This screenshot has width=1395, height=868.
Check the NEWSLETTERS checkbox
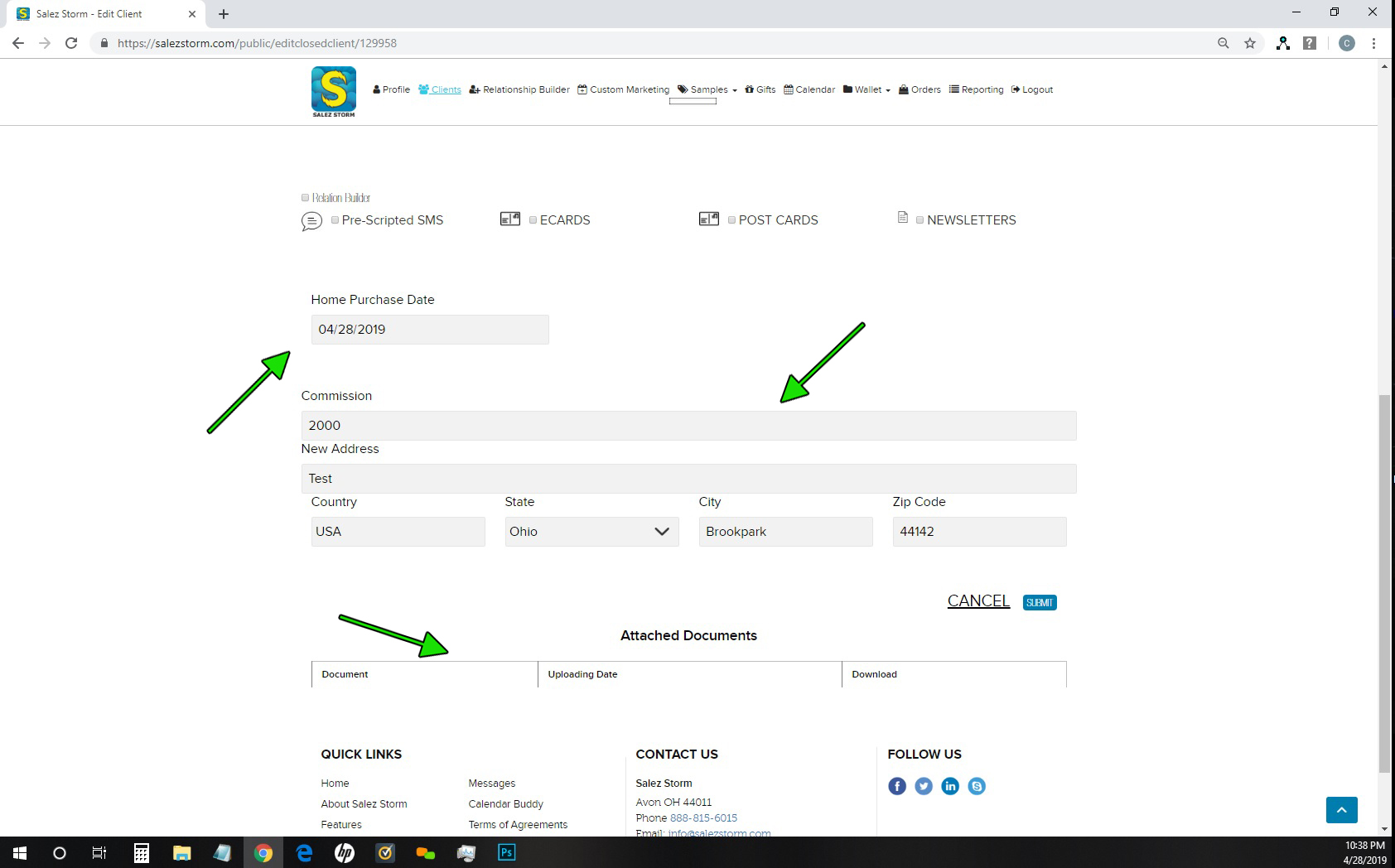(920, 220)
